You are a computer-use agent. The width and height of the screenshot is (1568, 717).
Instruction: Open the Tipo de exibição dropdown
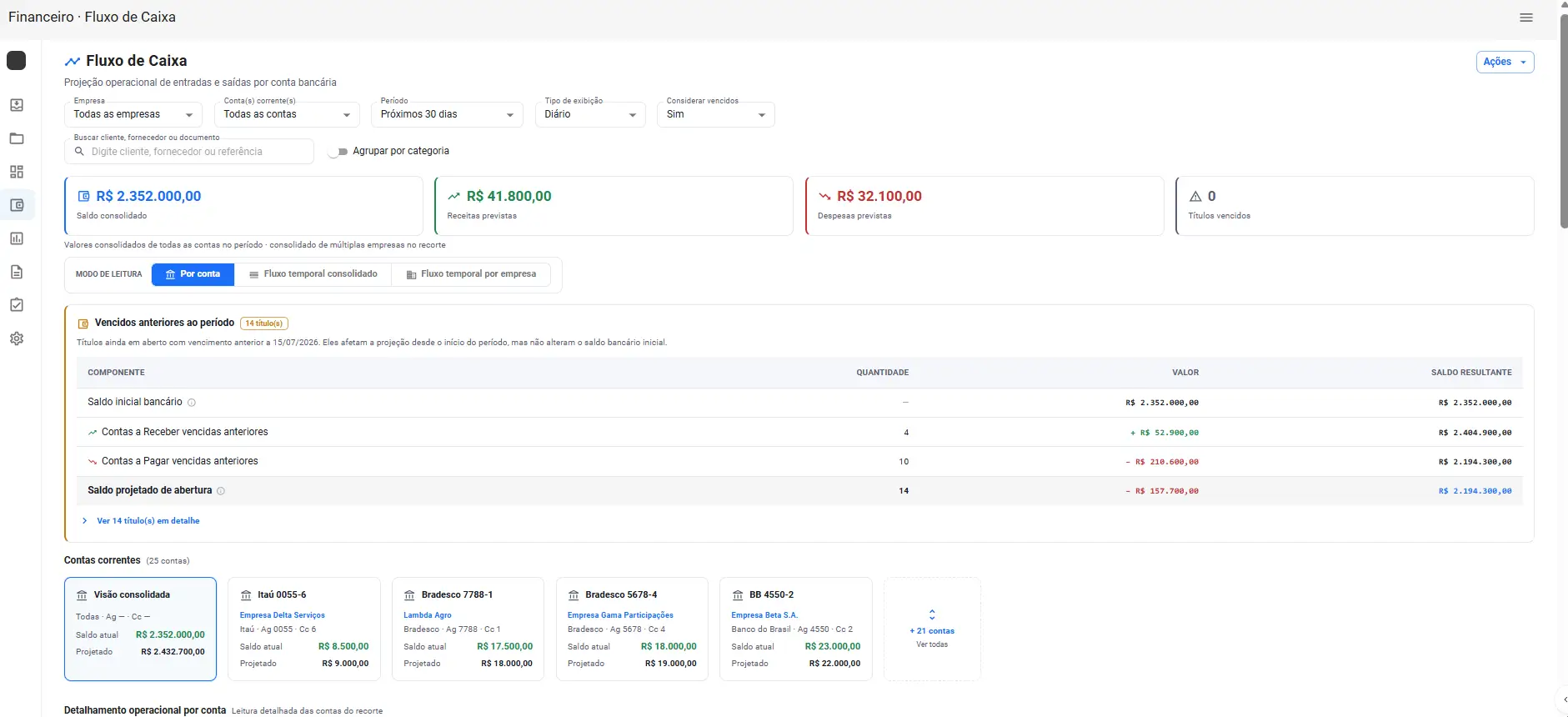[590, 114]
